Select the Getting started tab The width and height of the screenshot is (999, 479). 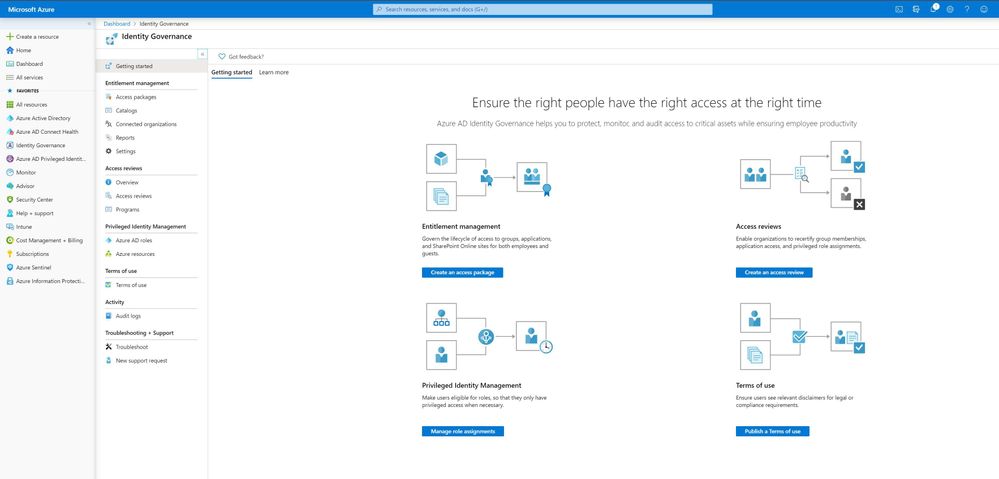tap(232, 73)
